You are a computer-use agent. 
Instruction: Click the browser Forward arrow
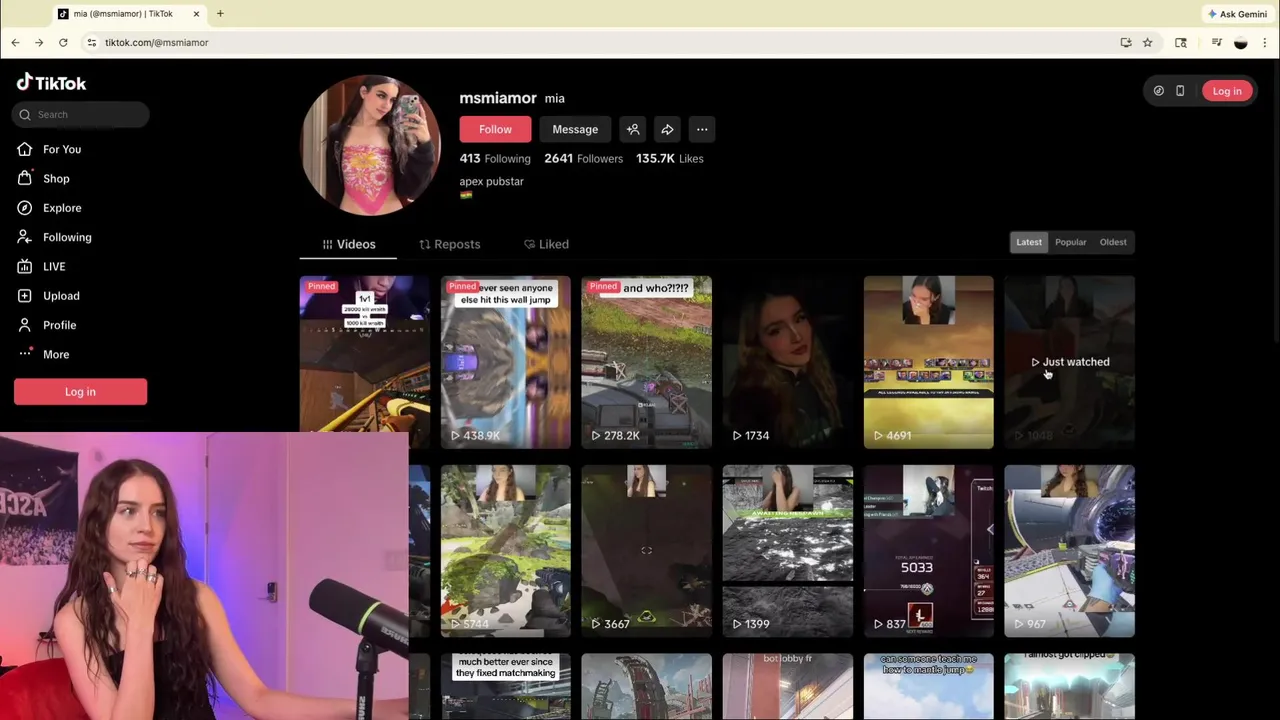(39, 43)
